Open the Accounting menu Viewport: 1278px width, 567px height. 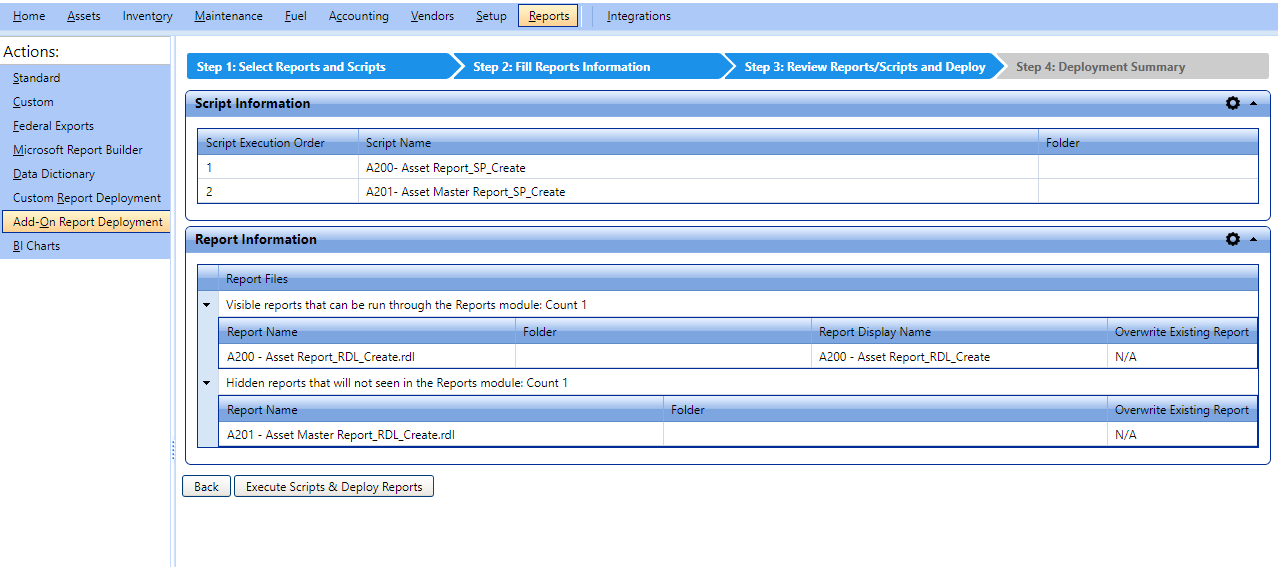tap(359, 16)
